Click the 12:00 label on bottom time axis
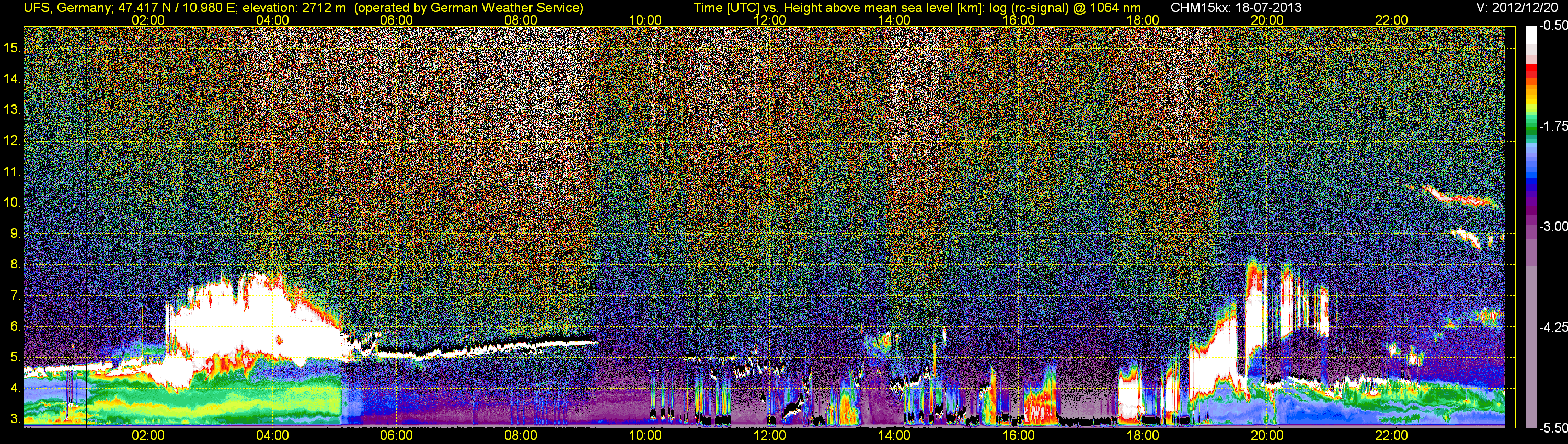The image size is (1568, 444). coord(769,436)
